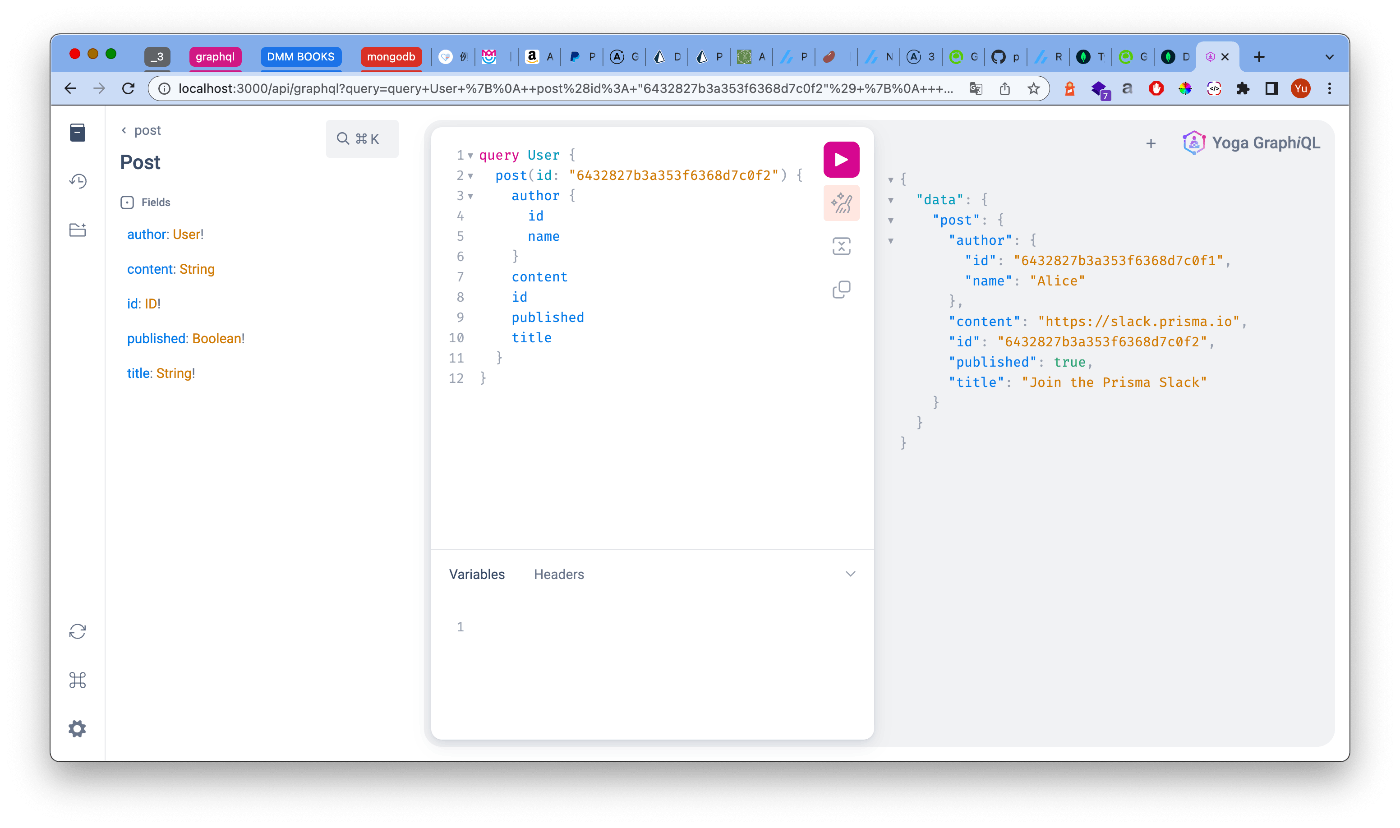Toggle the browser side panel icon

(1272, 89)
